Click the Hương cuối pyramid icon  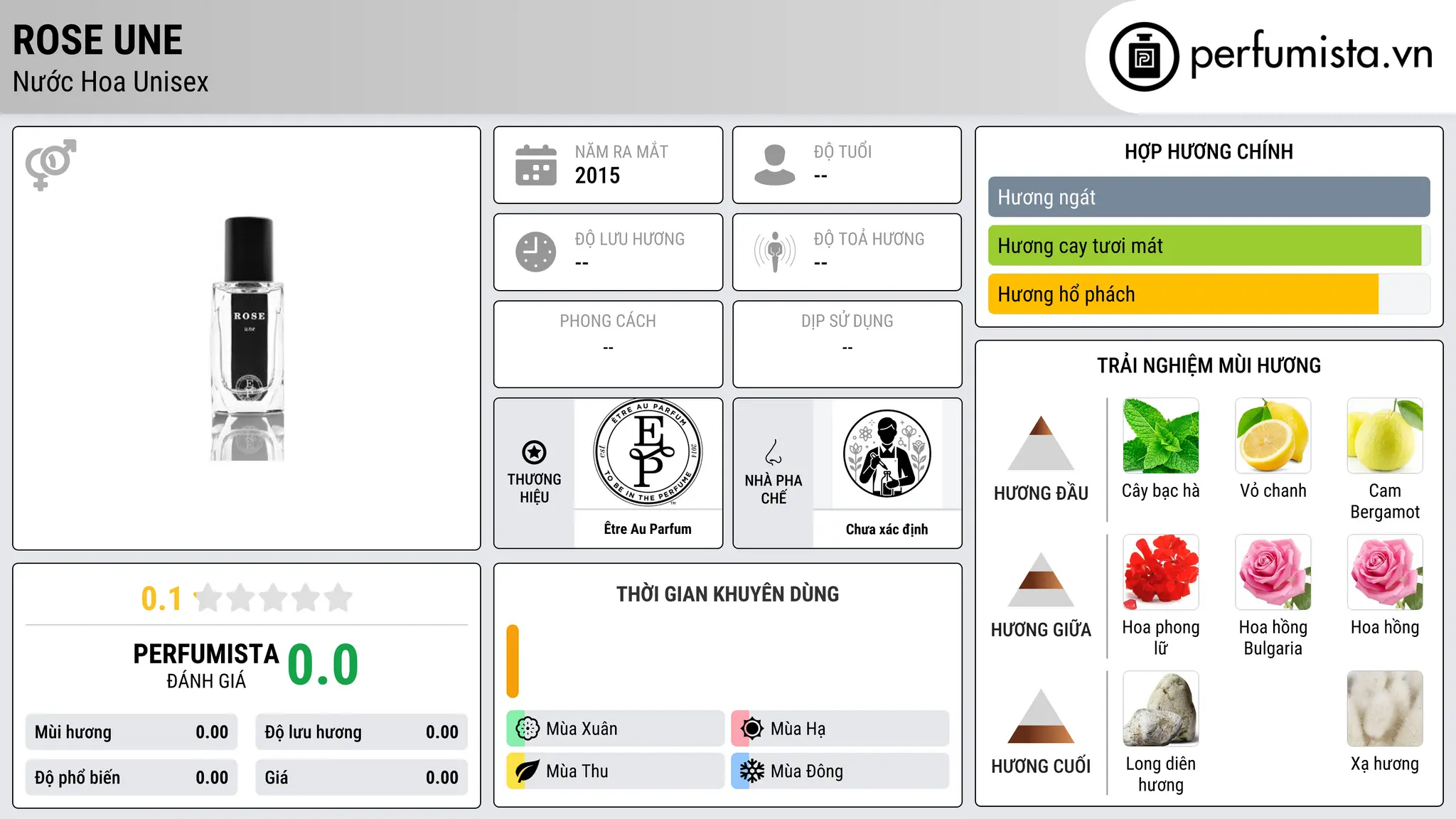(1041, 716)
